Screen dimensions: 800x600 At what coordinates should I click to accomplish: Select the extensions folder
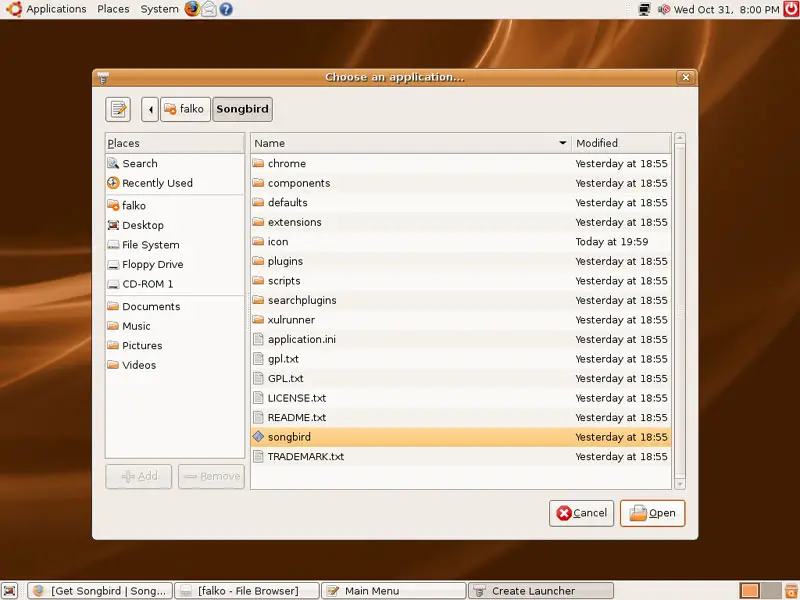point(461,222)
